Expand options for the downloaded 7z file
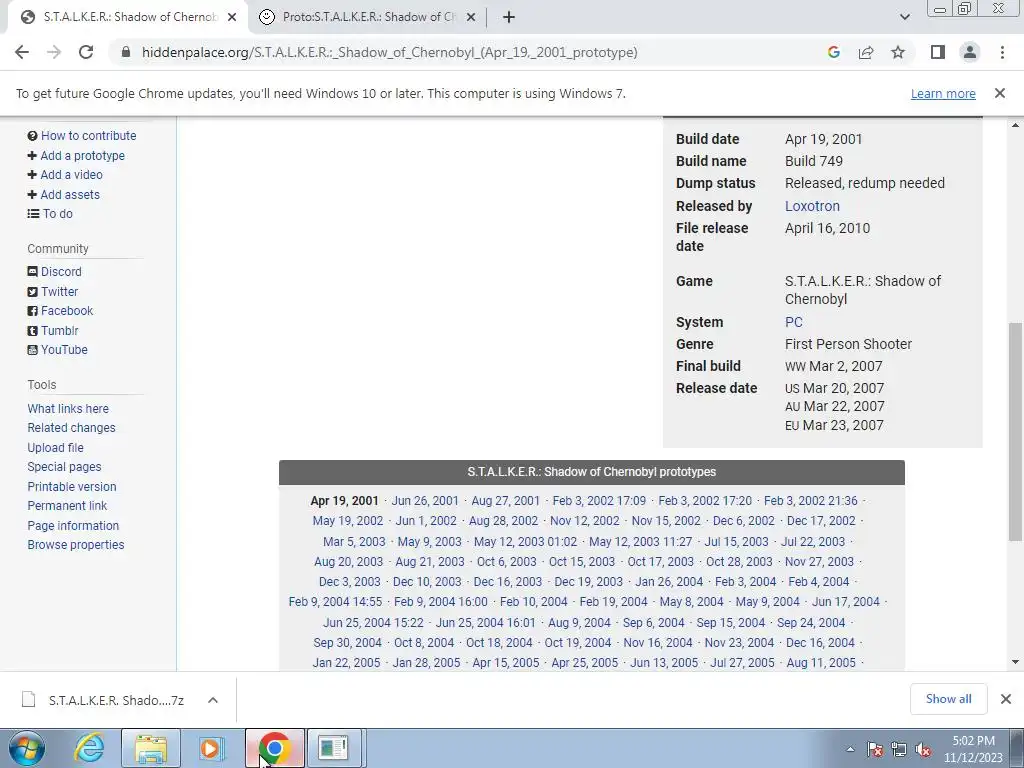Viewport: 1024px width, 768px height. coord(213,700)
